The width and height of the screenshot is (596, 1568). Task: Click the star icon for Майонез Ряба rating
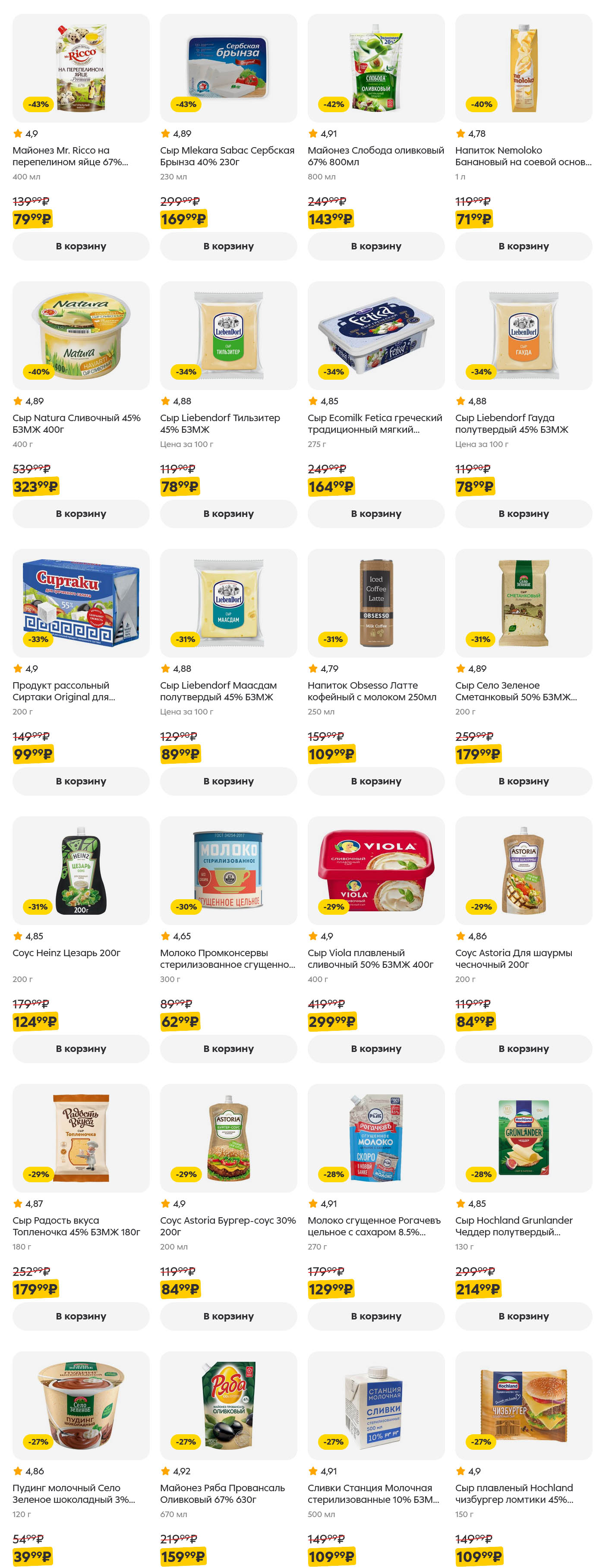pos(165,1471)
